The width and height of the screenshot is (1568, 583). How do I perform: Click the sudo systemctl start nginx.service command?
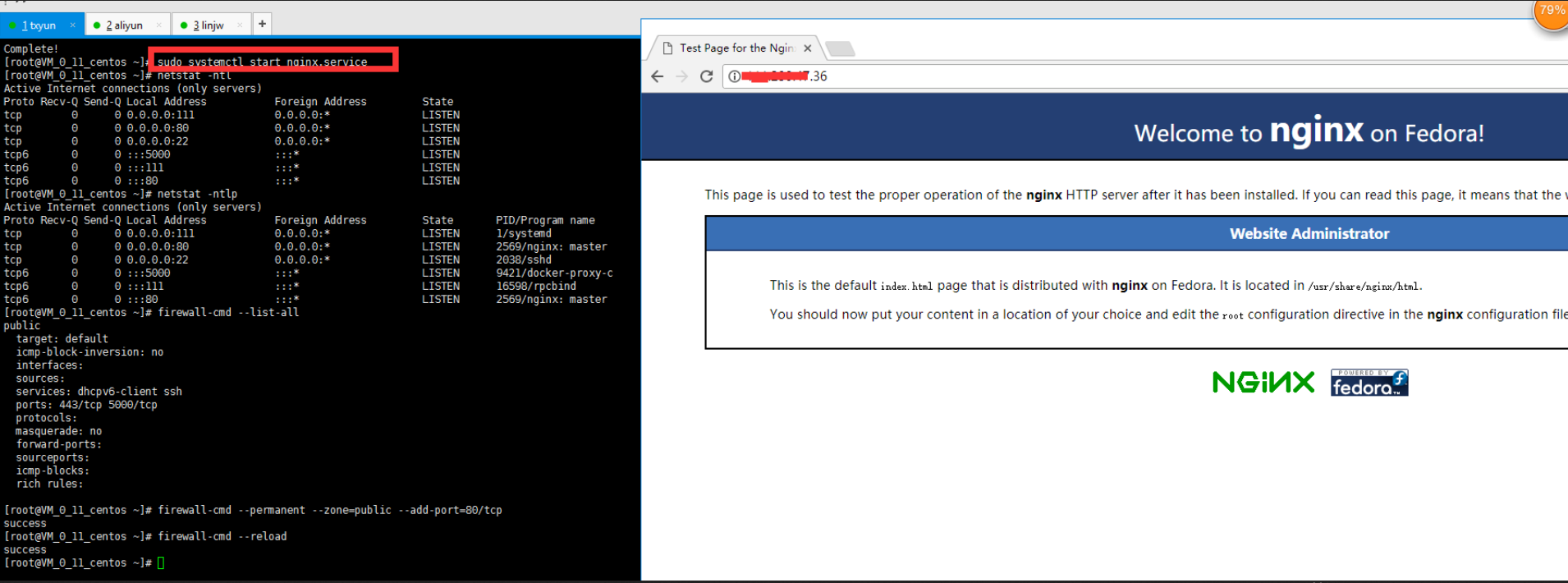262,62
